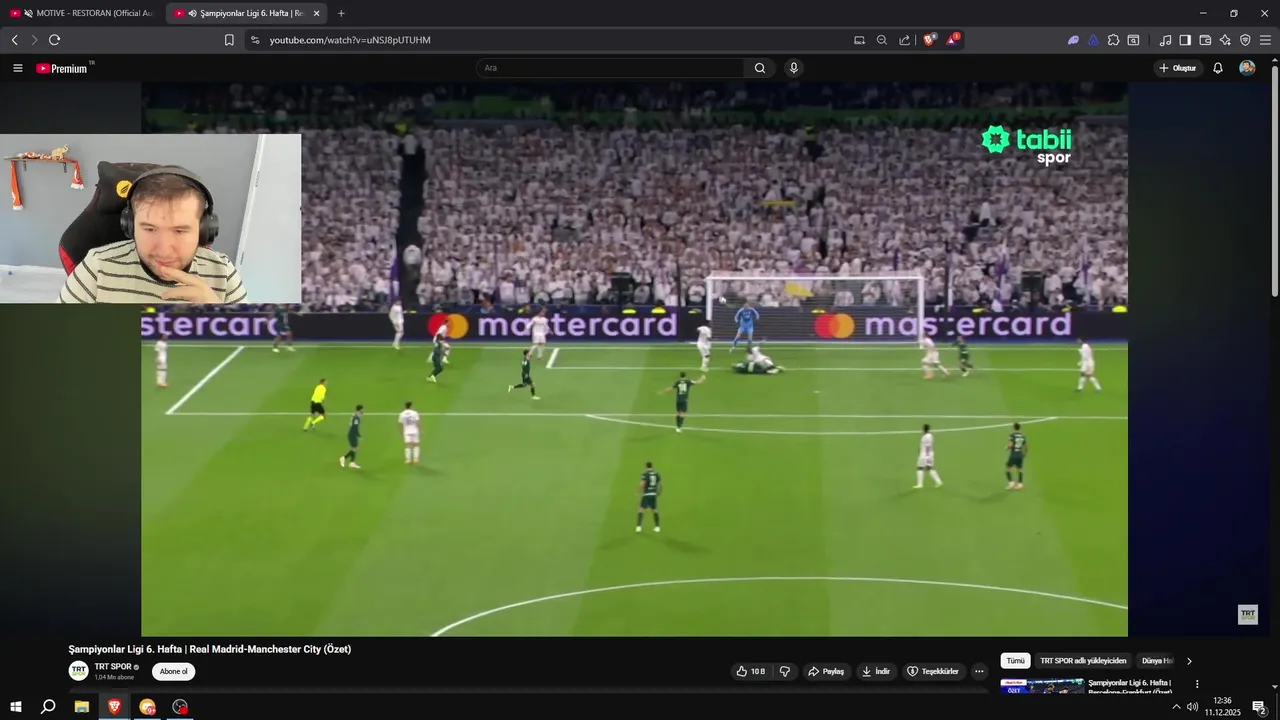This screenshot has height=720, width=1280.
Task: Select the Tümü filter chip
Action: [1015, 661]
